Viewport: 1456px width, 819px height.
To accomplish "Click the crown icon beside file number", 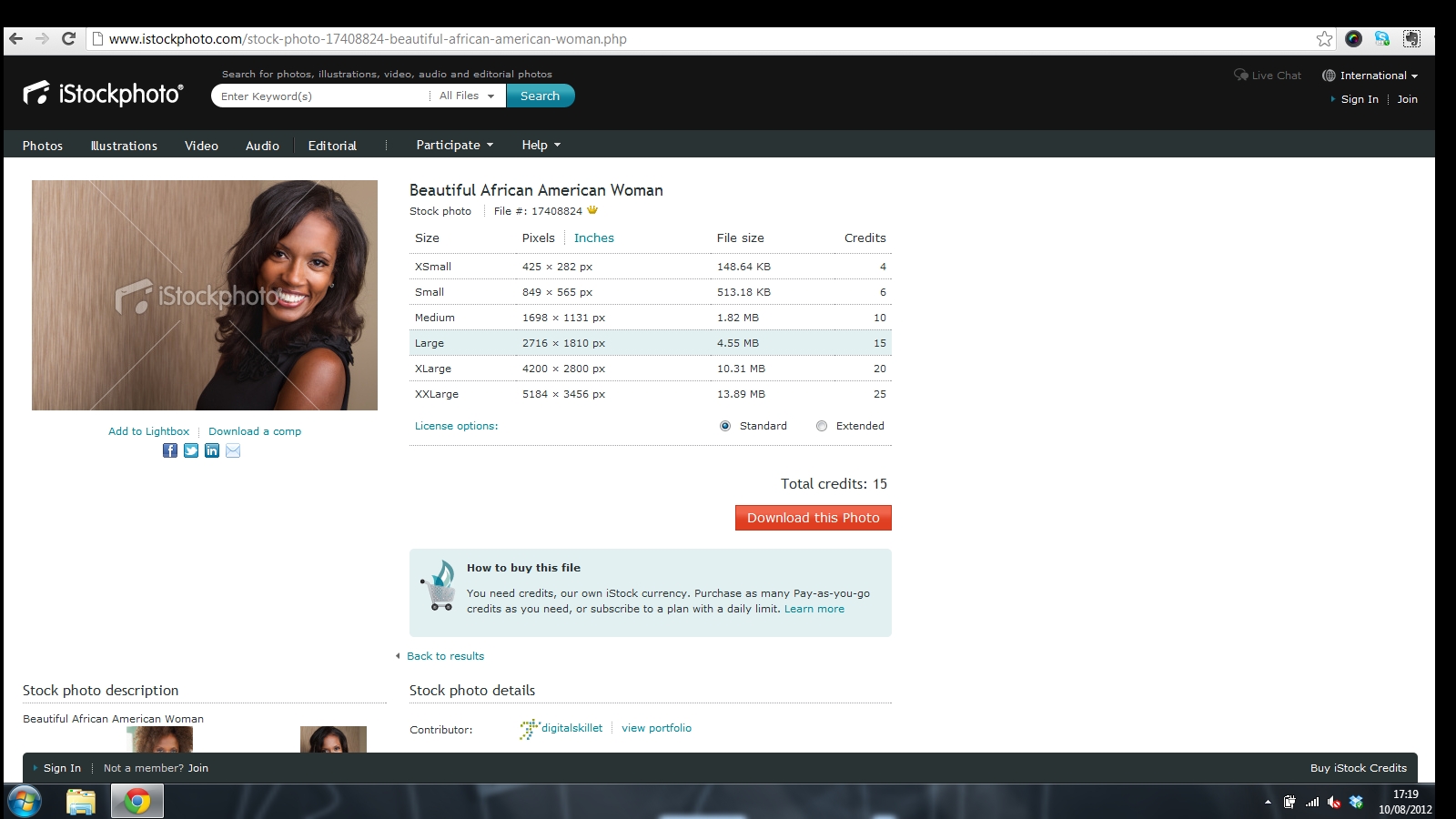I will tap(592, 210).
